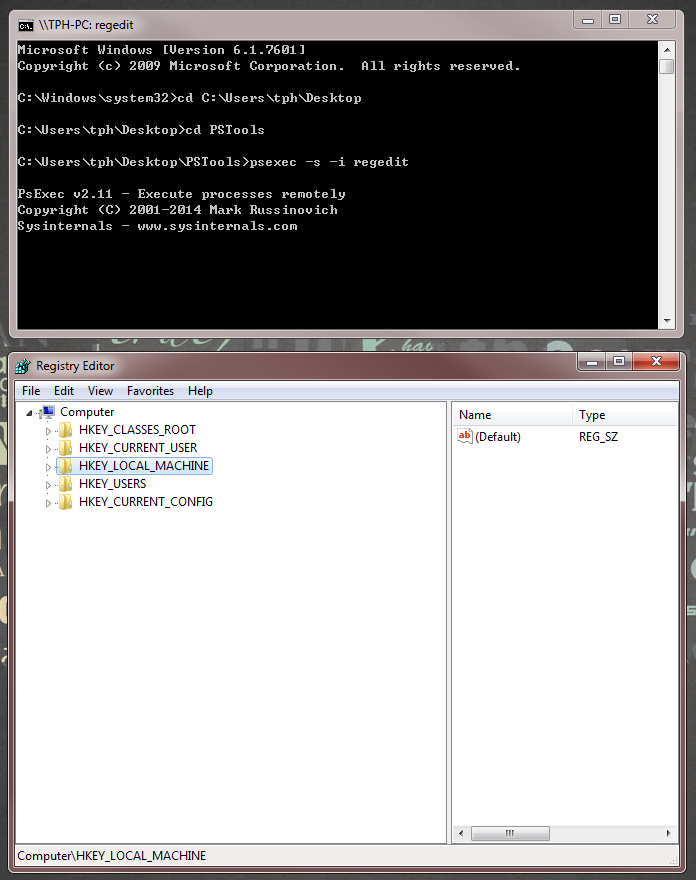This screenshot has height=880, width=696.
Task: Select the HKEY_USERS key
Action: [x=113, y=484]
